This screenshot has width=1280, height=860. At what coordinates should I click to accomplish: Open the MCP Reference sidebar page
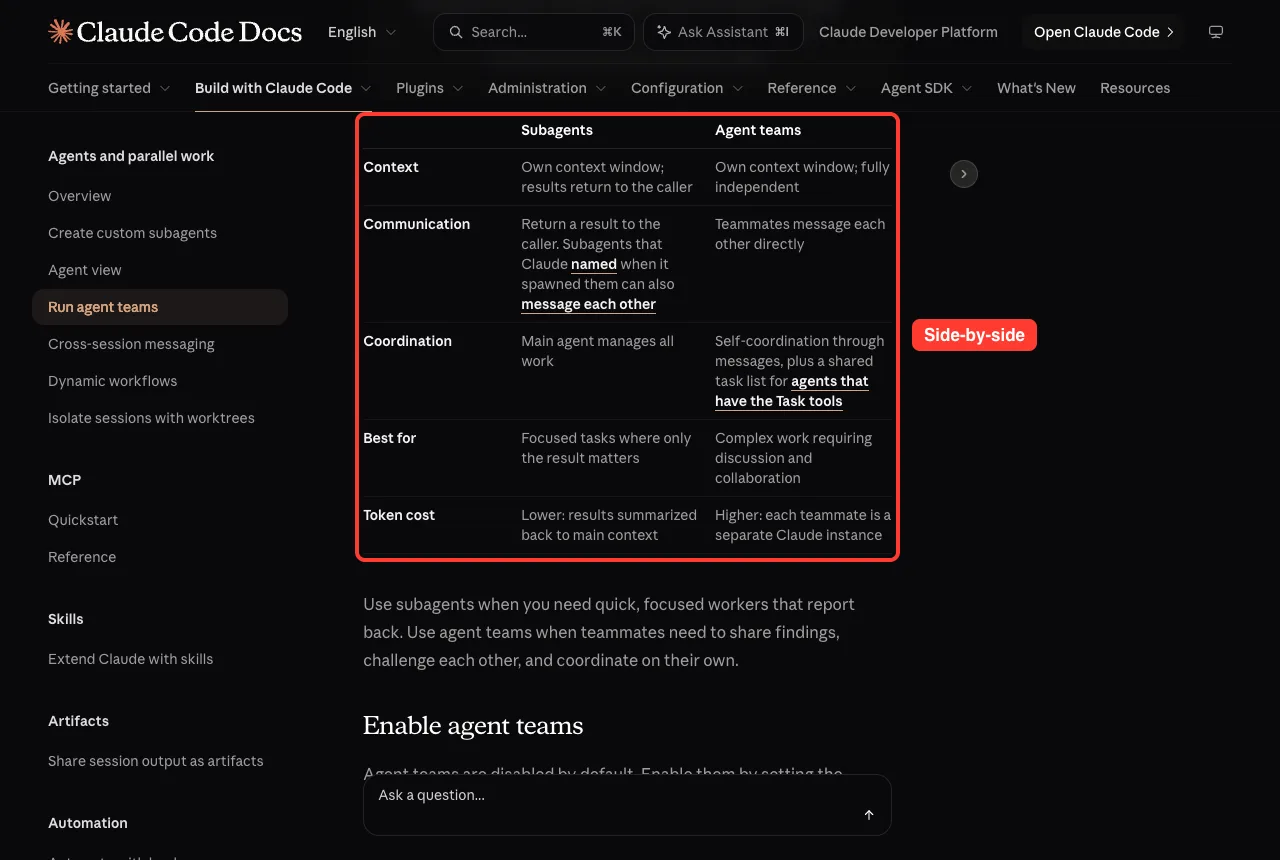click(82, 557)
